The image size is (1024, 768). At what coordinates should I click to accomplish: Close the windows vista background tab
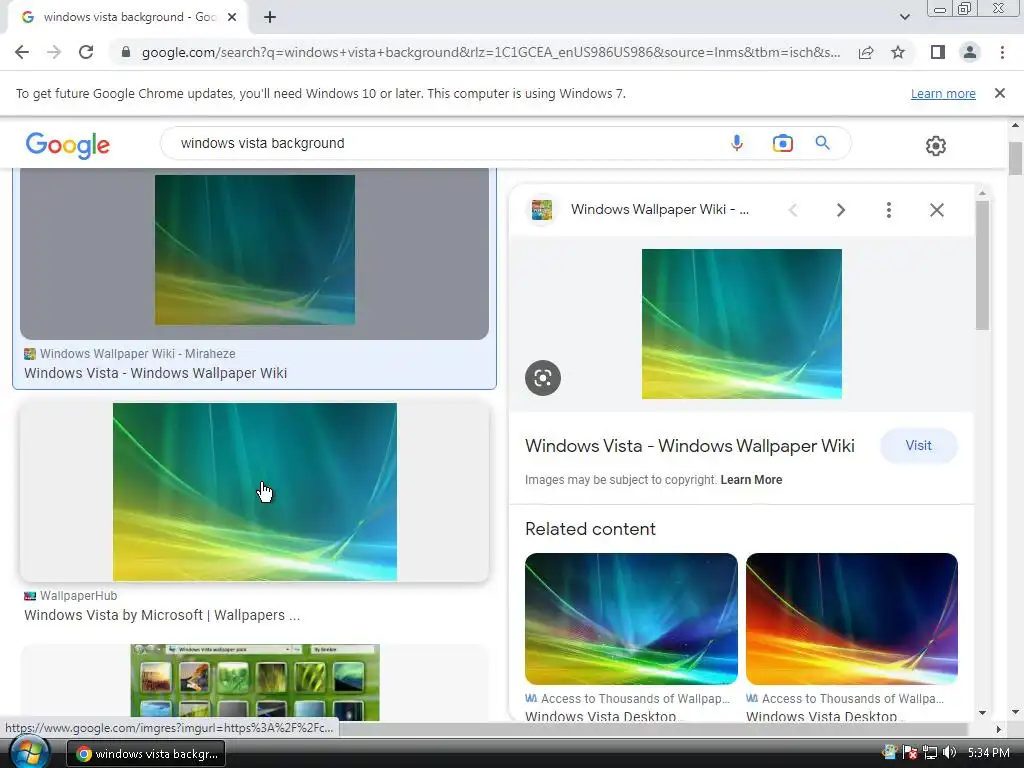pyautogui.click(x=232, y=18)
